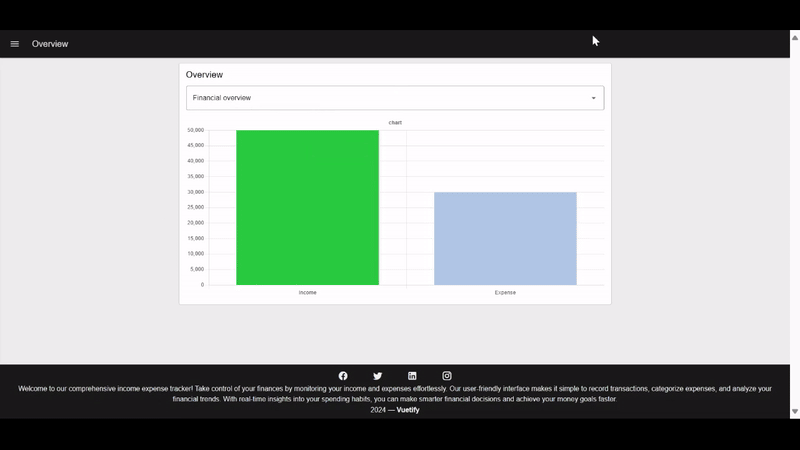Click the chart title text

tap(395, 122)
